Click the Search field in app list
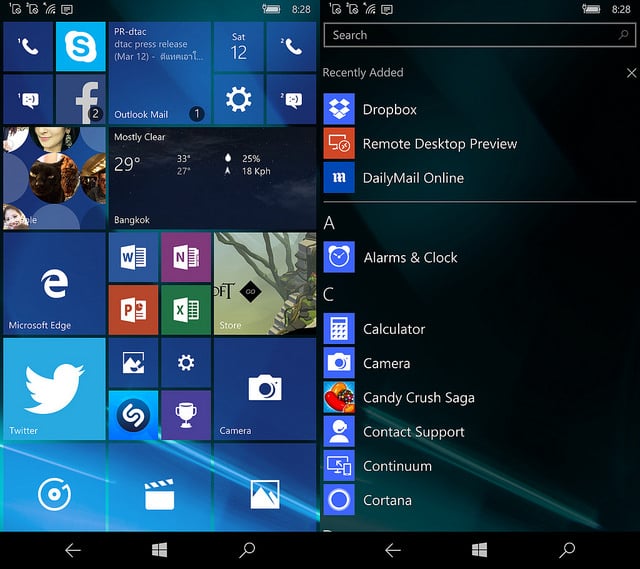This screenshot has width=640, height=569. pos(480,35)
